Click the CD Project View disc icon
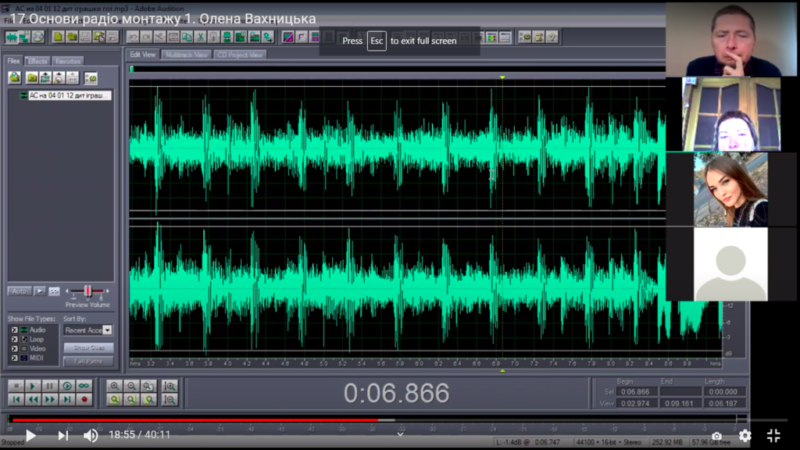 click(38, 37)
